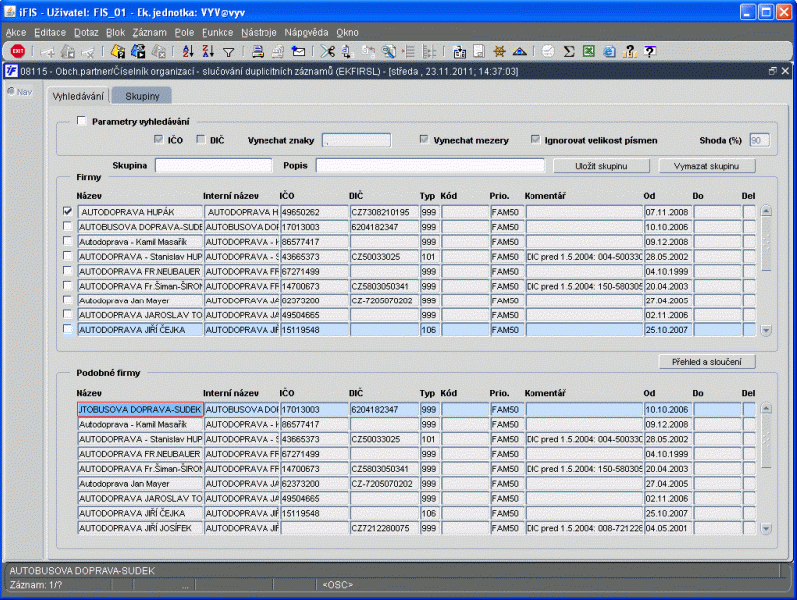The image size is (797, 600).
Task: Switch to the Vyhledávání tab
Action: pyautogui.click(x=78, y=96)
